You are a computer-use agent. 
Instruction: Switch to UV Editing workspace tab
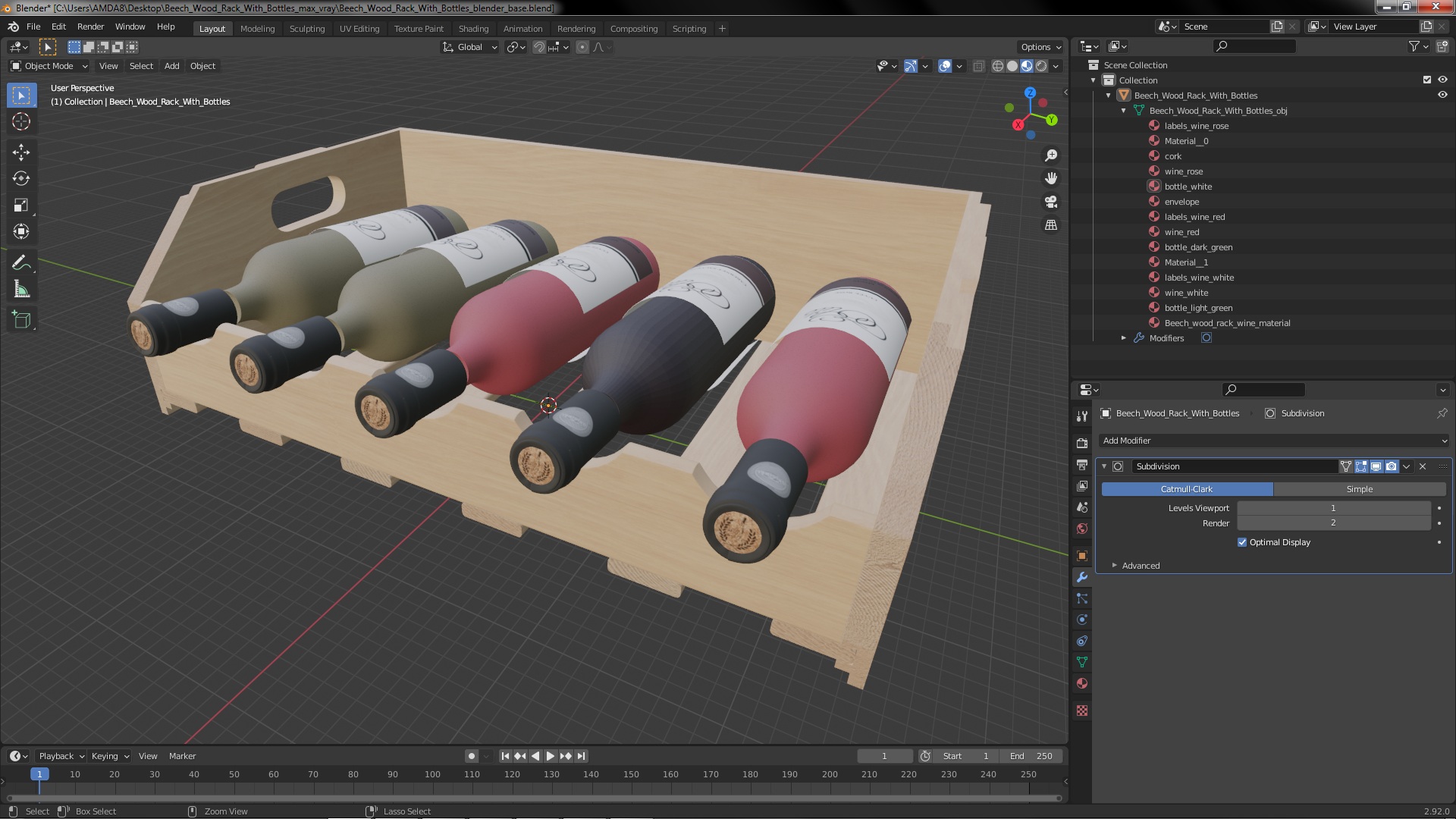359,29
